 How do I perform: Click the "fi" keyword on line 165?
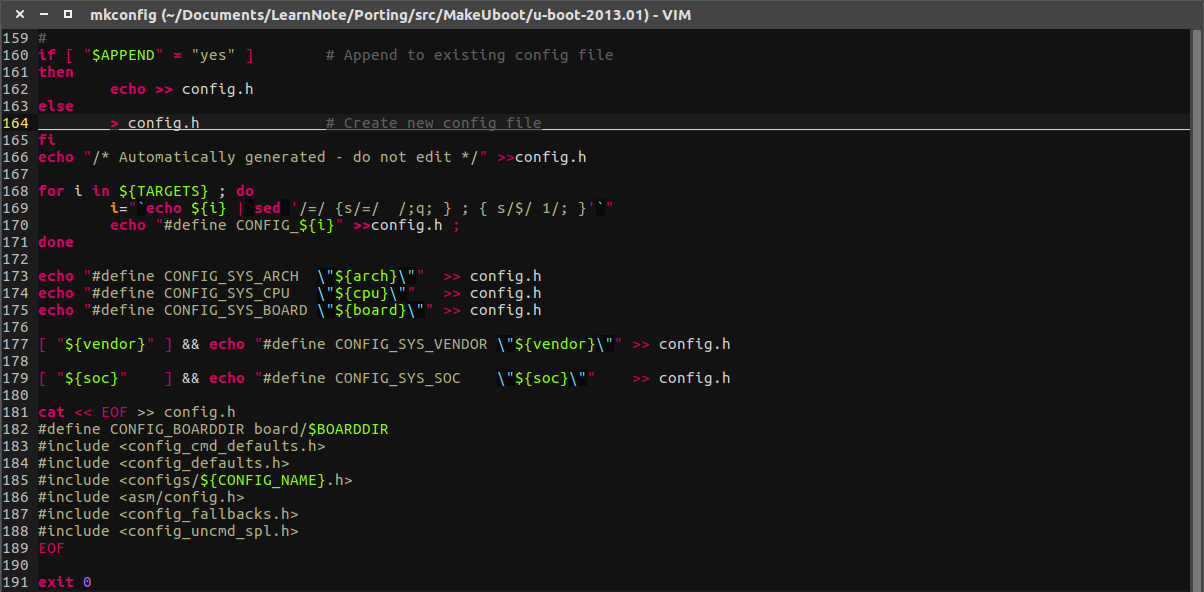(47, 140)
